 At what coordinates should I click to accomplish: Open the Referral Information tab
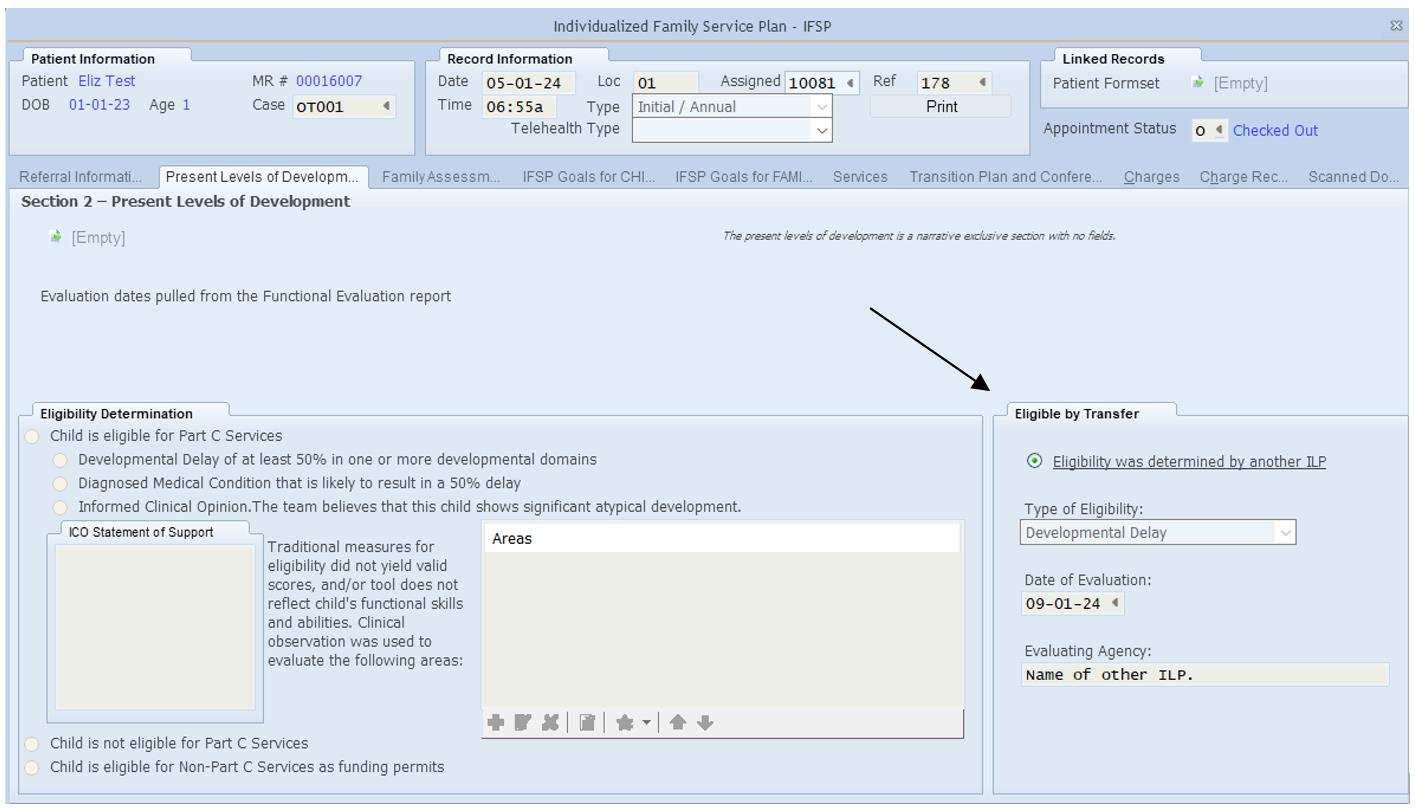coord(80,177)
